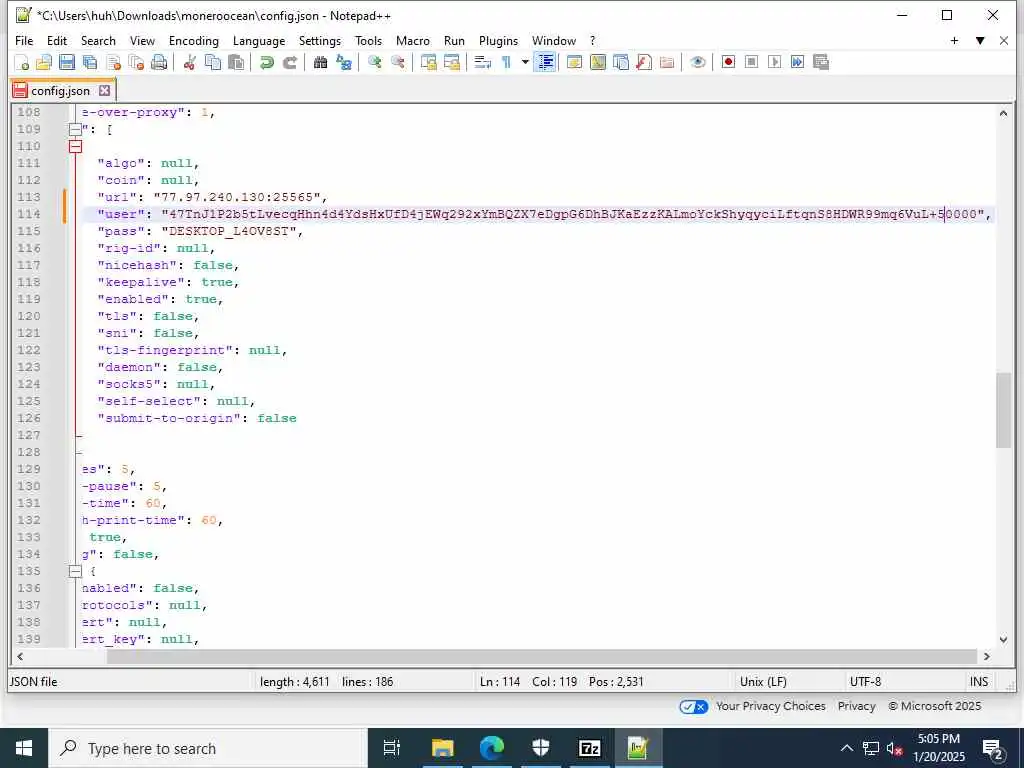The width and height of the screenshot is (1024, 768).
Task: Save the file with the Save icon
Action: (x=67, y=62)
